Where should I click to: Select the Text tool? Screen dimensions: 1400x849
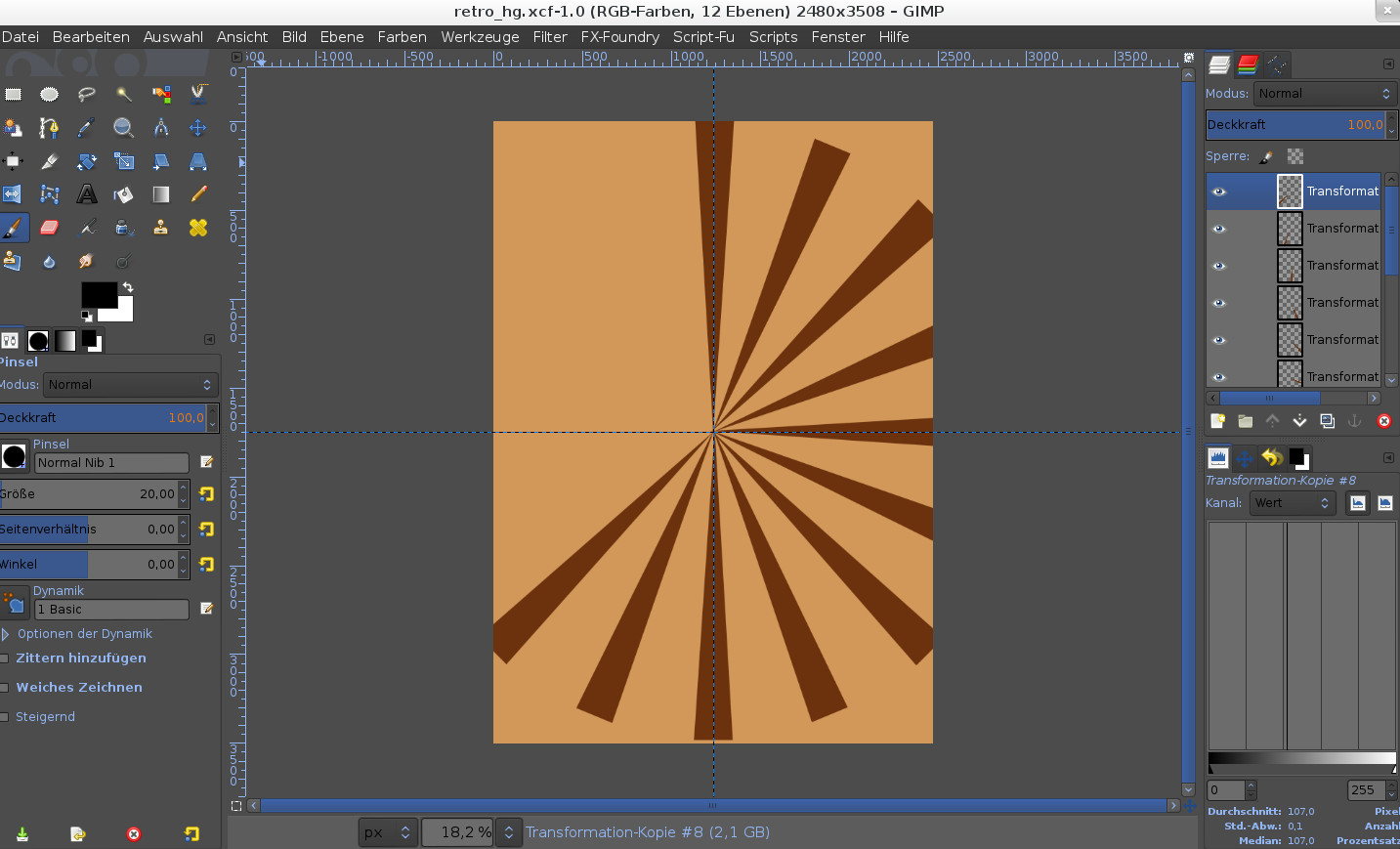pos(87,194)
